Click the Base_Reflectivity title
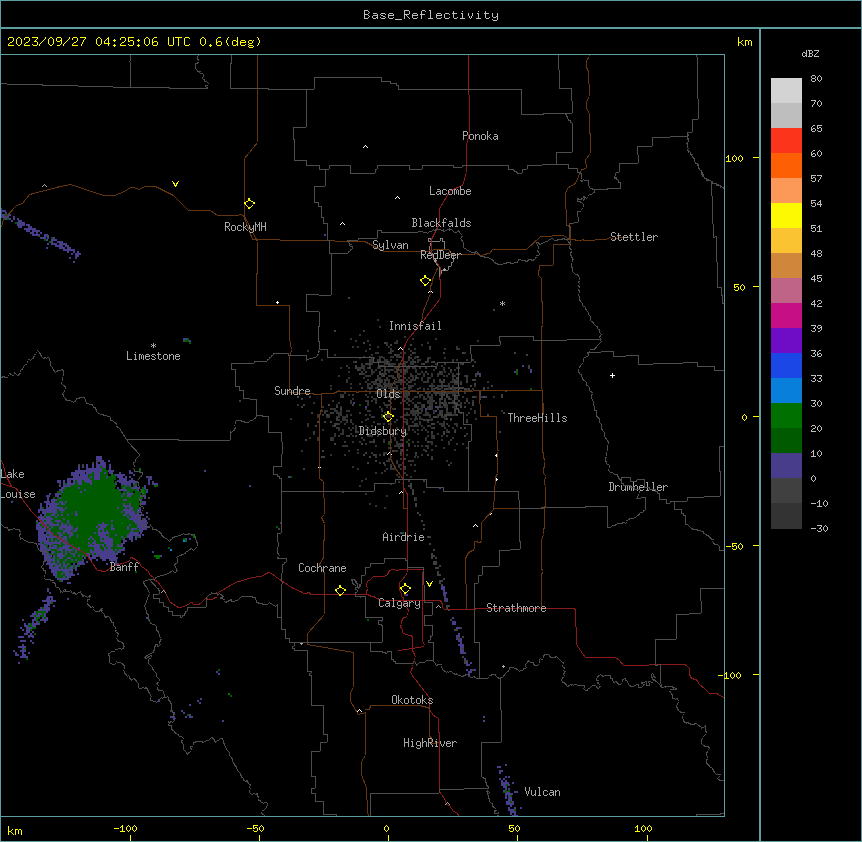The width and height of the screenshot is (862, 842). point(431,15)
